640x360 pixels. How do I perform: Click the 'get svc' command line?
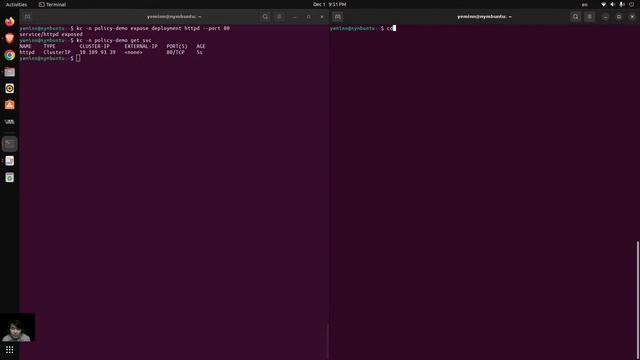(x=114, y=40)
